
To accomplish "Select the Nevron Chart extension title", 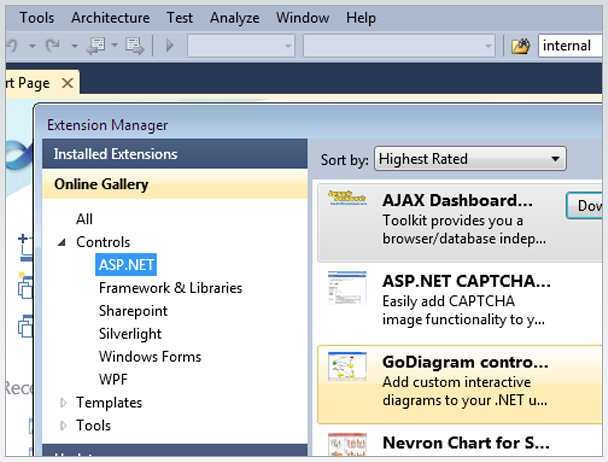I will coord(466,443).
